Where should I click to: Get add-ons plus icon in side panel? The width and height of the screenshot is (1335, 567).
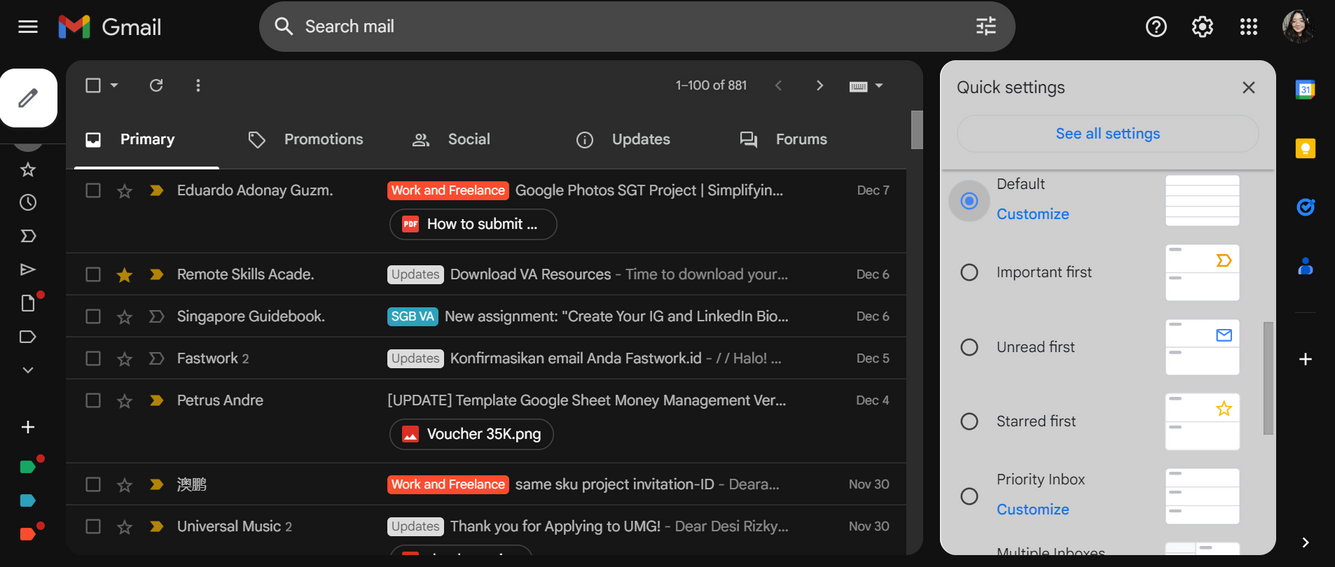coord(1305,359)
